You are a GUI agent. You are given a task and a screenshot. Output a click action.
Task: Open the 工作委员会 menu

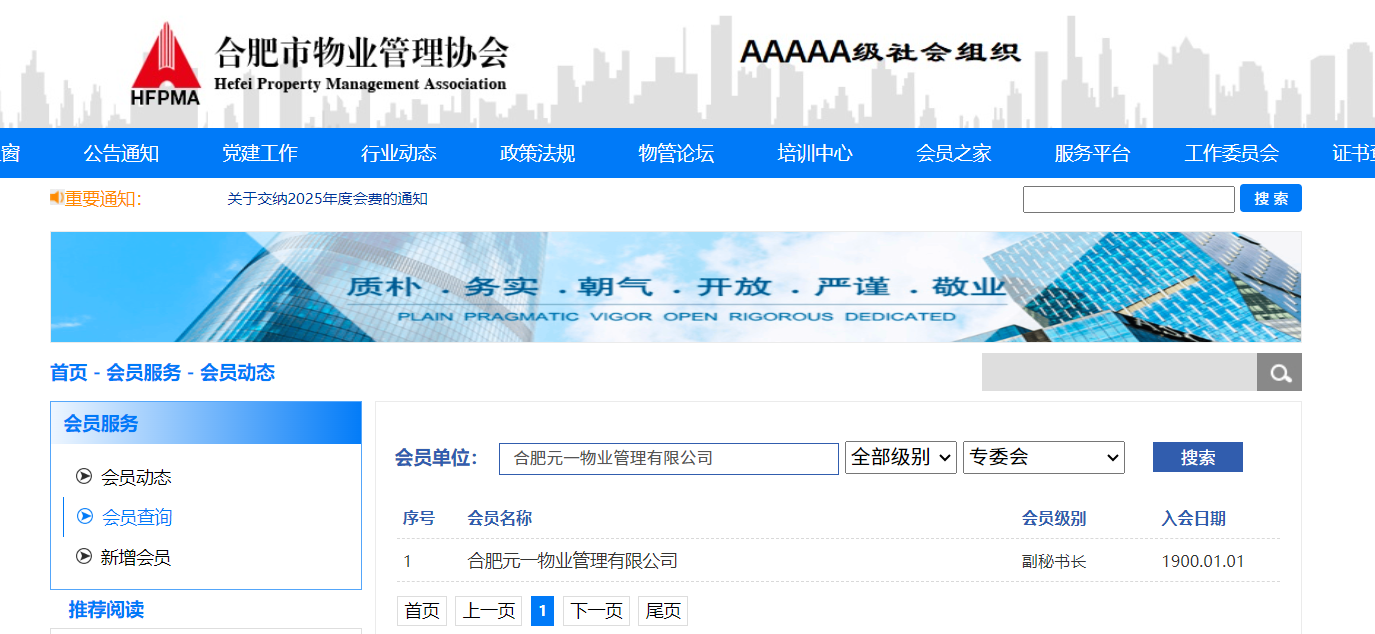pos(1232,153)
